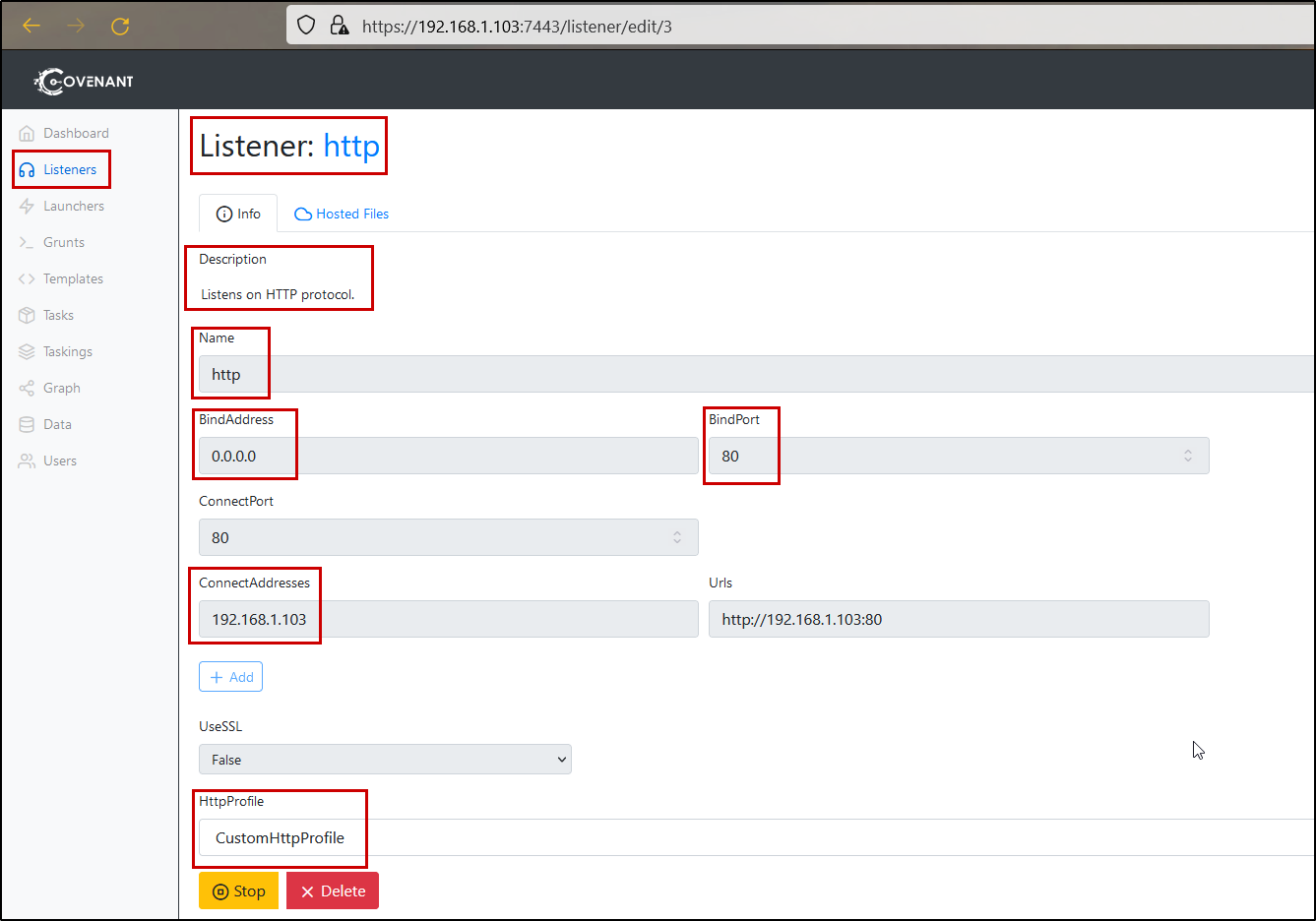This screenshot has height=921, width=1316.
Task: Switch to the Hosted Files tab
Action: tap(342, 214)
